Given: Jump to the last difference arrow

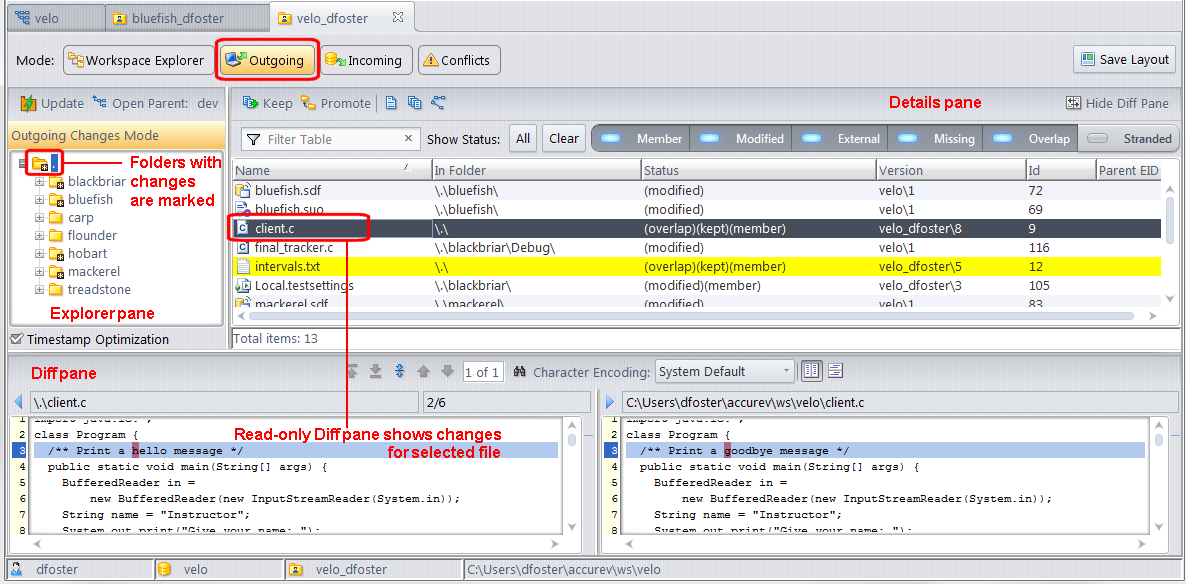Looking at the screenshot, I should point(376,372).
